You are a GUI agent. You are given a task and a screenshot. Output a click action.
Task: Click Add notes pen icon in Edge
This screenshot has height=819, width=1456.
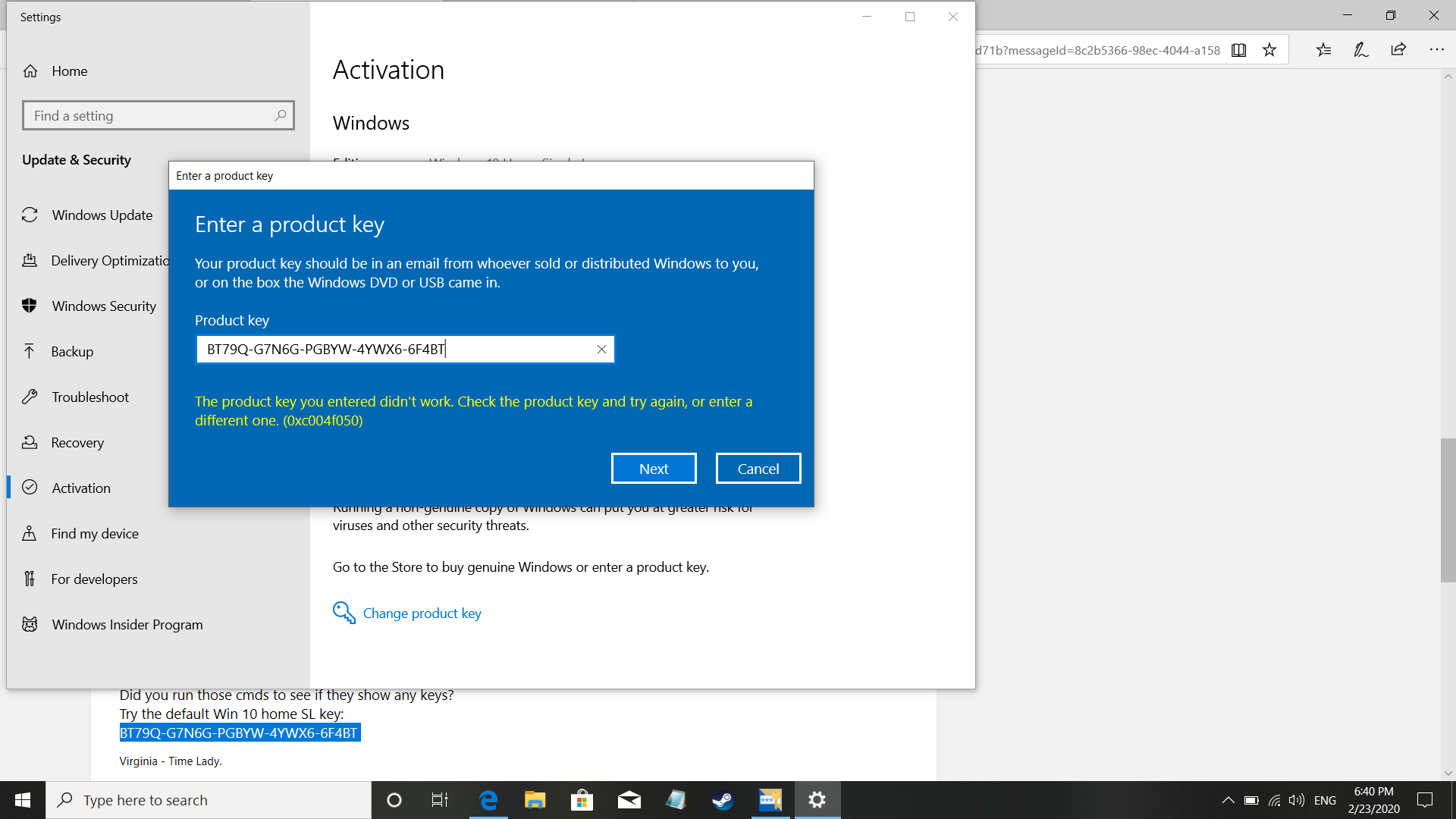coord(1361,50)
